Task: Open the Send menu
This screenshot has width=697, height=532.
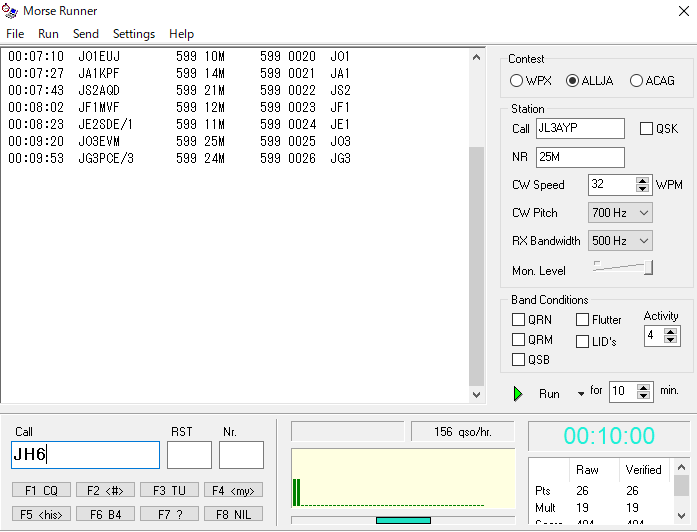Action: (86, 34)
